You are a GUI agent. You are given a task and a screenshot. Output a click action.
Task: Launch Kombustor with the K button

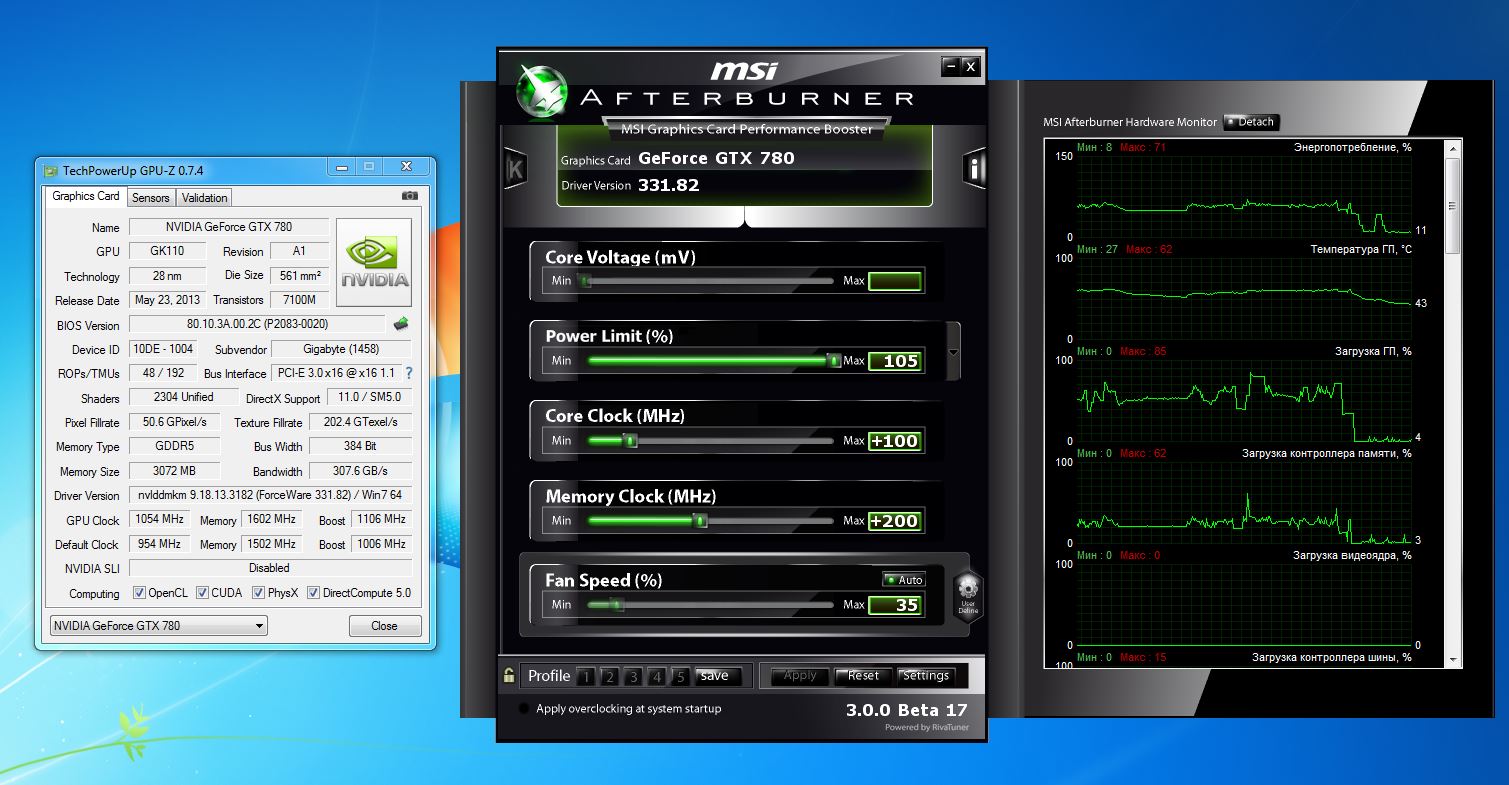point(515,168)
